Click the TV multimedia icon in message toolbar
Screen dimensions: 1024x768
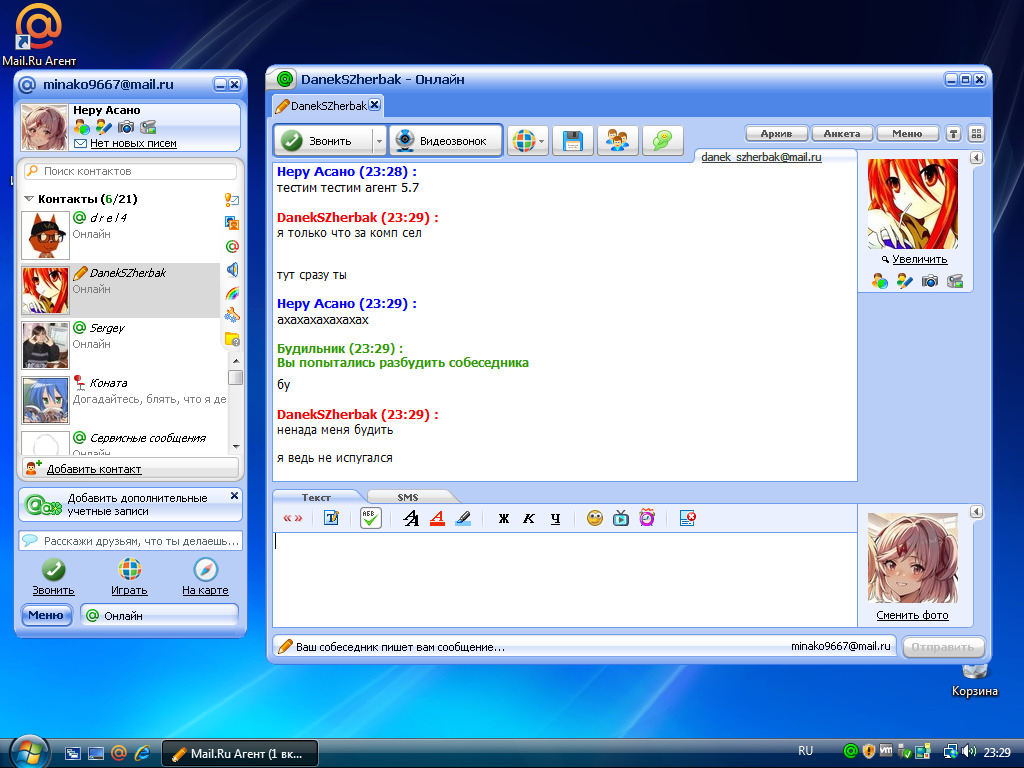pos(621,518)
